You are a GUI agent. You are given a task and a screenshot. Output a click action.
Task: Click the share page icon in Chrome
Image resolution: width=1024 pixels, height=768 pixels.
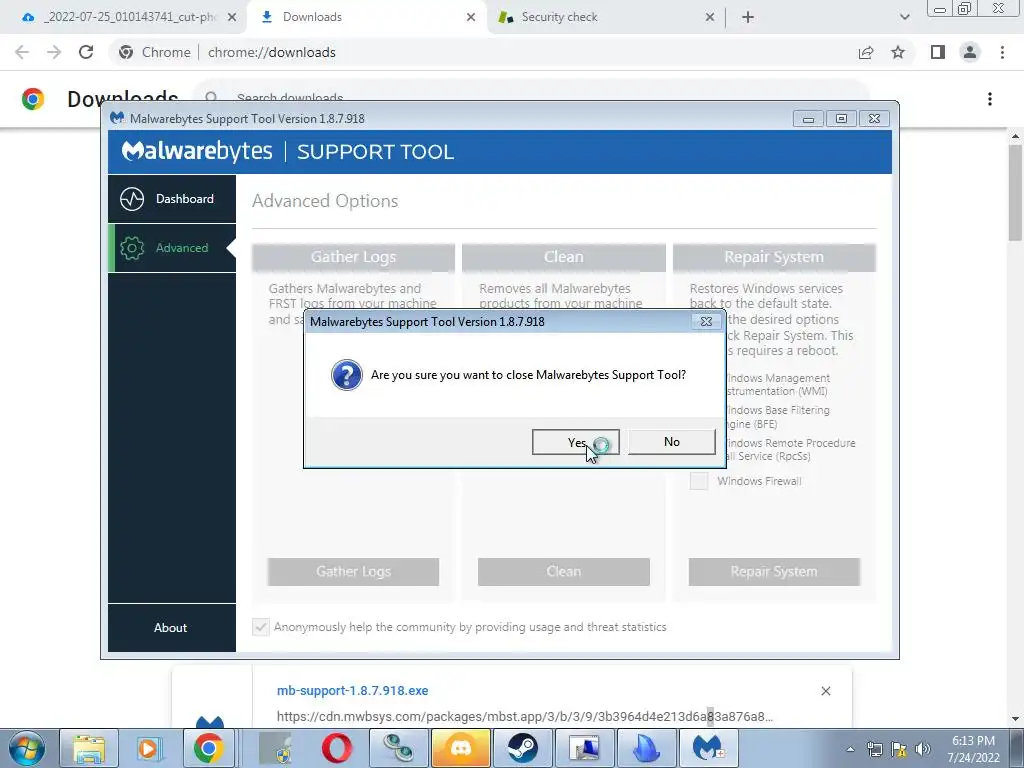pos(866,52)
